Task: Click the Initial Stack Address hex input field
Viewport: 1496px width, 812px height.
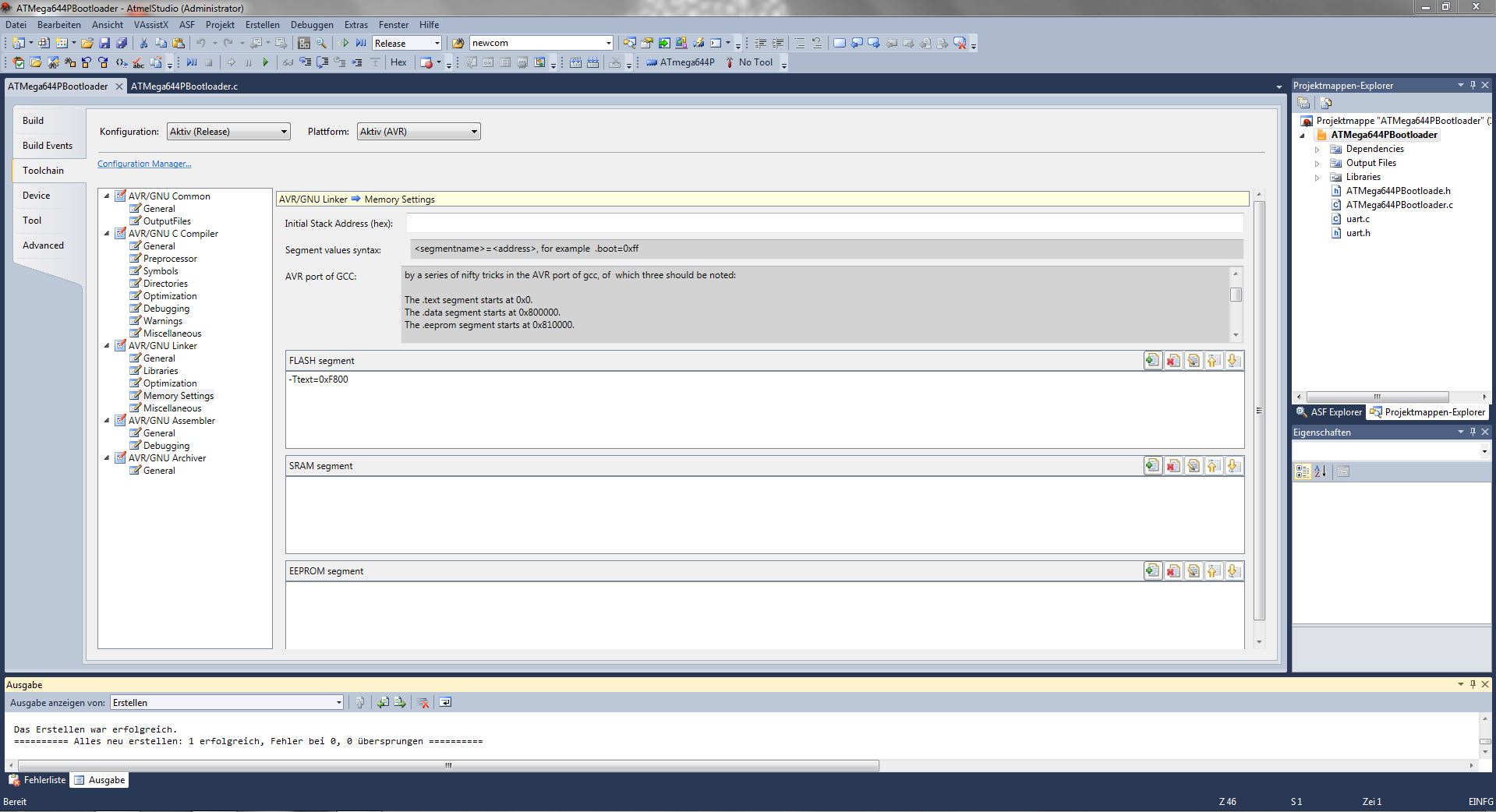Action: (825, 224)
